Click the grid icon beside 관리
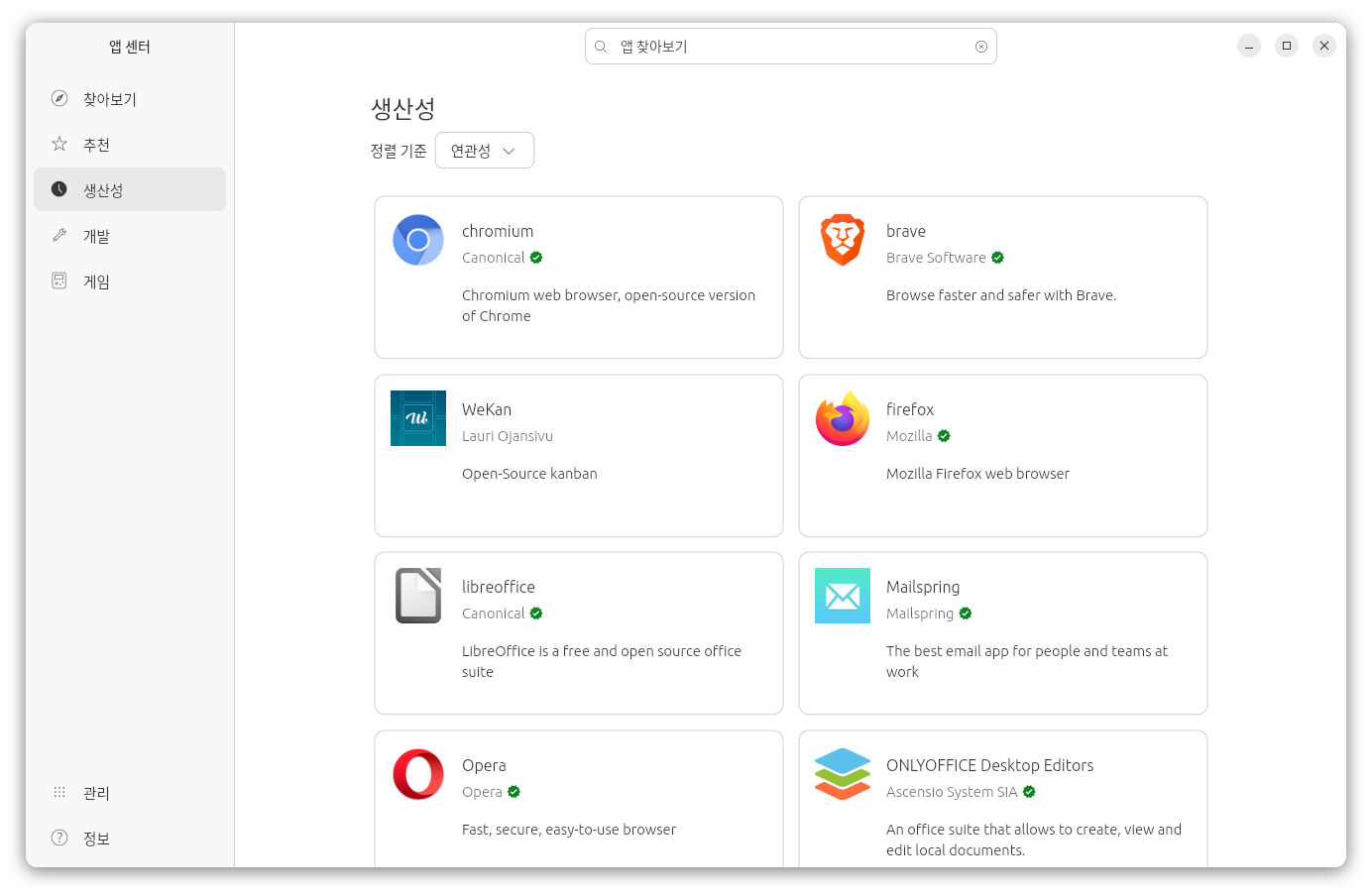The width and height of the screenshot is (1372, 896). click(59, 792)
